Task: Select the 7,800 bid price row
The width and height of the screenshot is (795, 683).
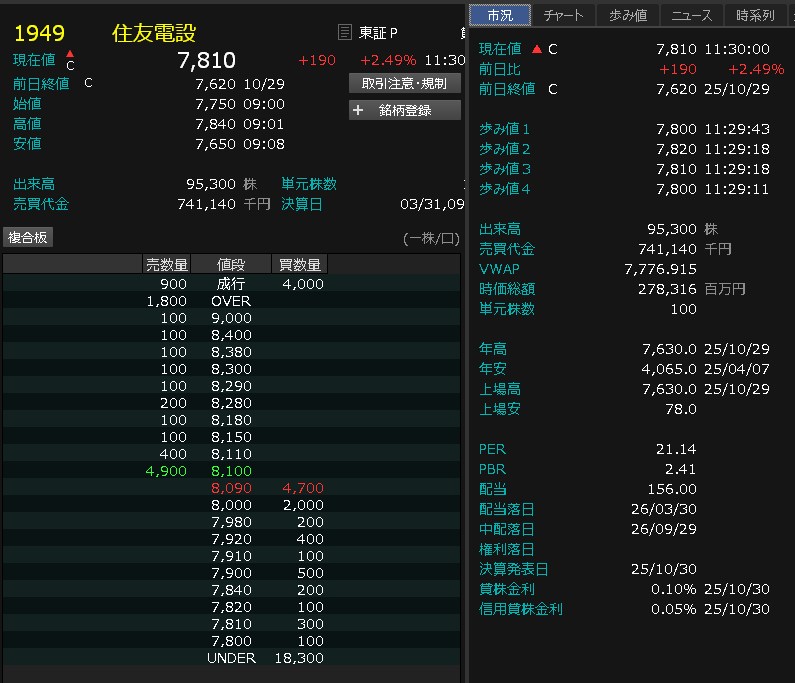Action: click(231, 641)
